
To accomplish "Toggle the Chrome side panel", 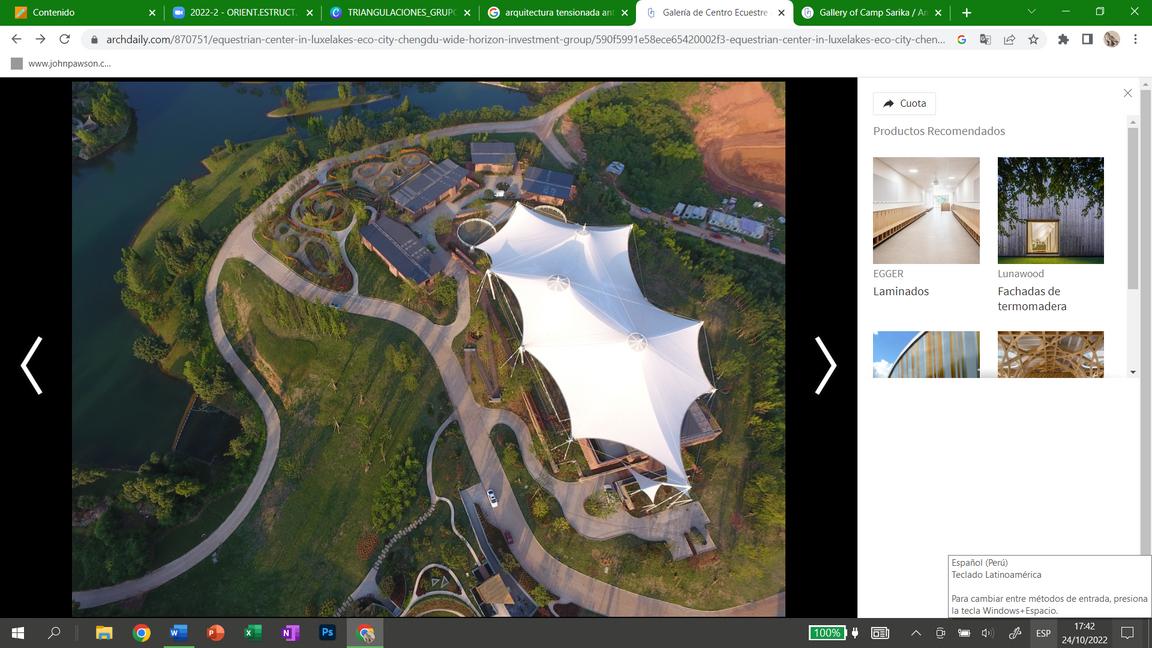I will [x=1087, y=40].
